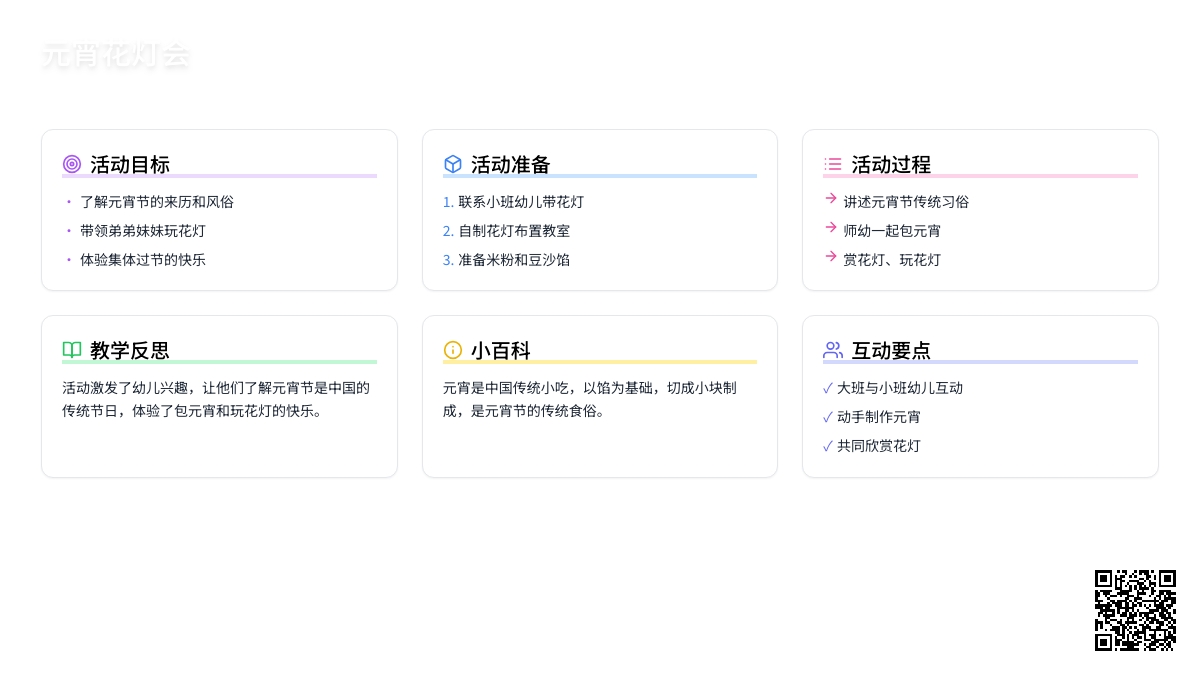Click list item 联系小班幼儿带花灯
1200x675 pixels.
point(521,202)
